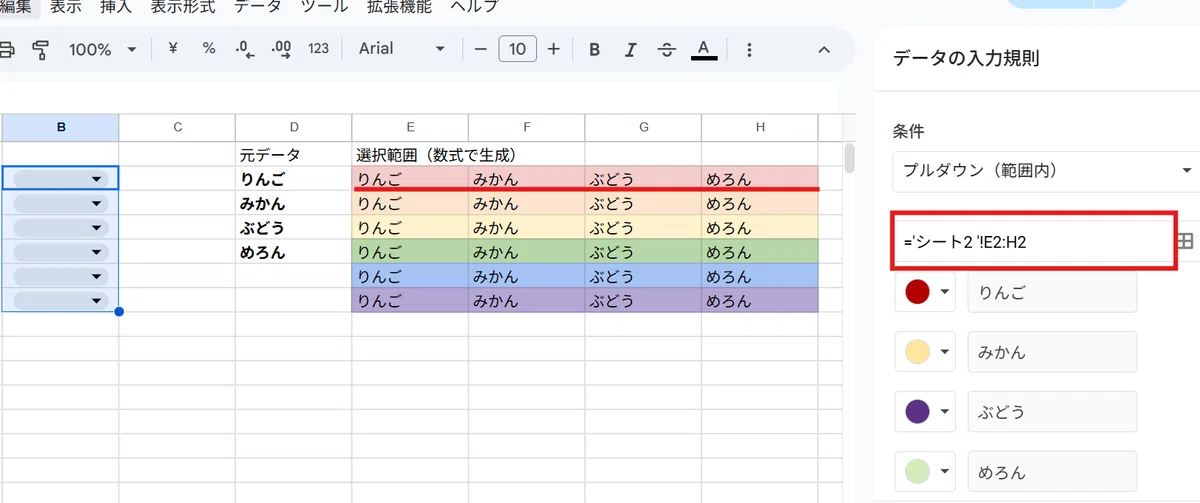The width and height of the screenshot is (1200, 503).
Task: Click みかん cell in the green row
Action: click(526, 252)
